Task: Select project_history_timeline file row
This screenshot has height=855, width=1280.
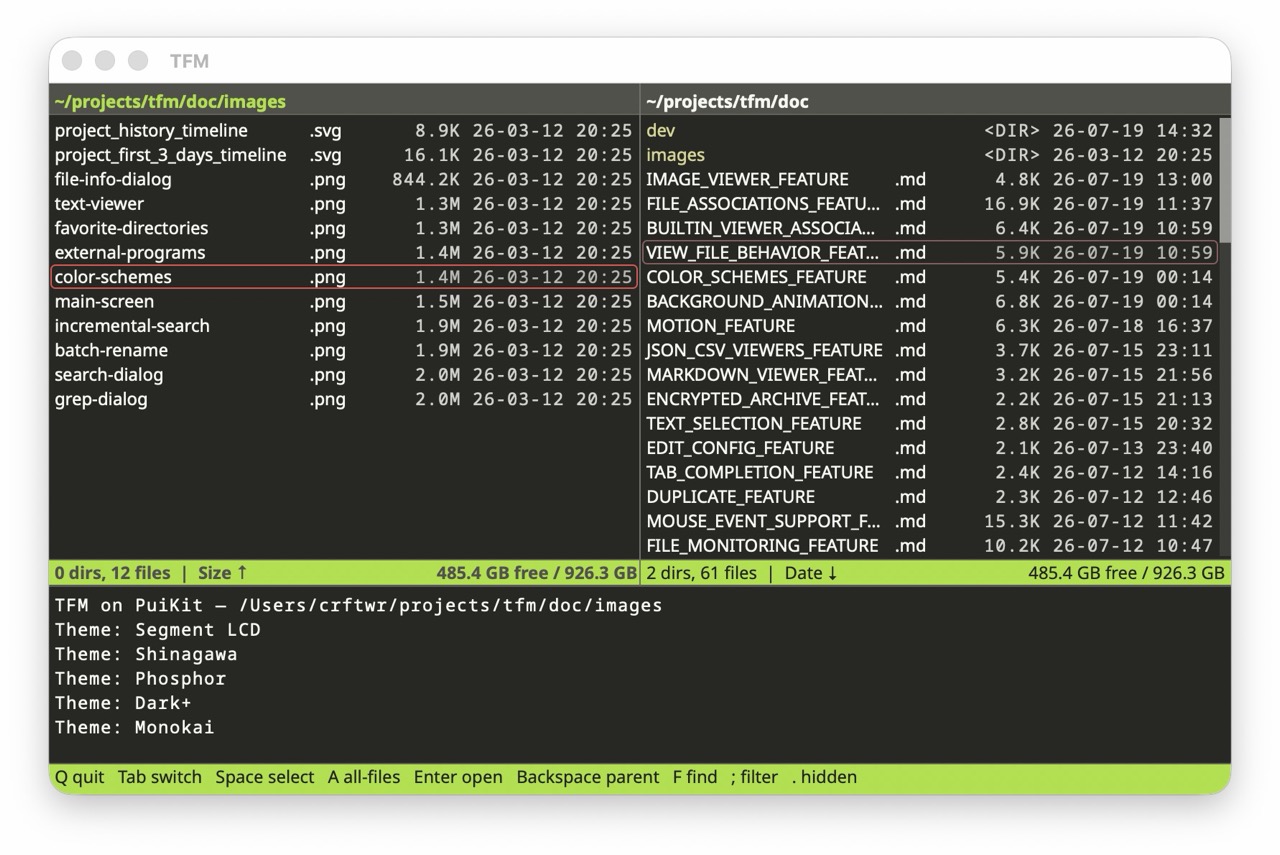Action: 344,131
